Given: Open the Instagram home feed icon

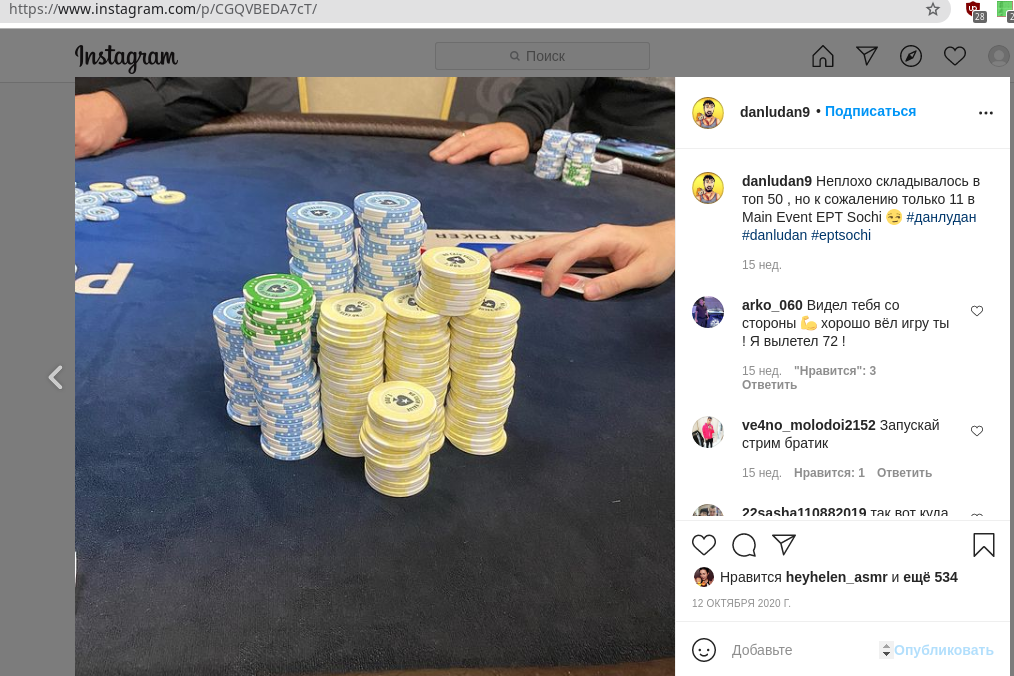Looking at the screenshot, I should [x=823, y=56].
